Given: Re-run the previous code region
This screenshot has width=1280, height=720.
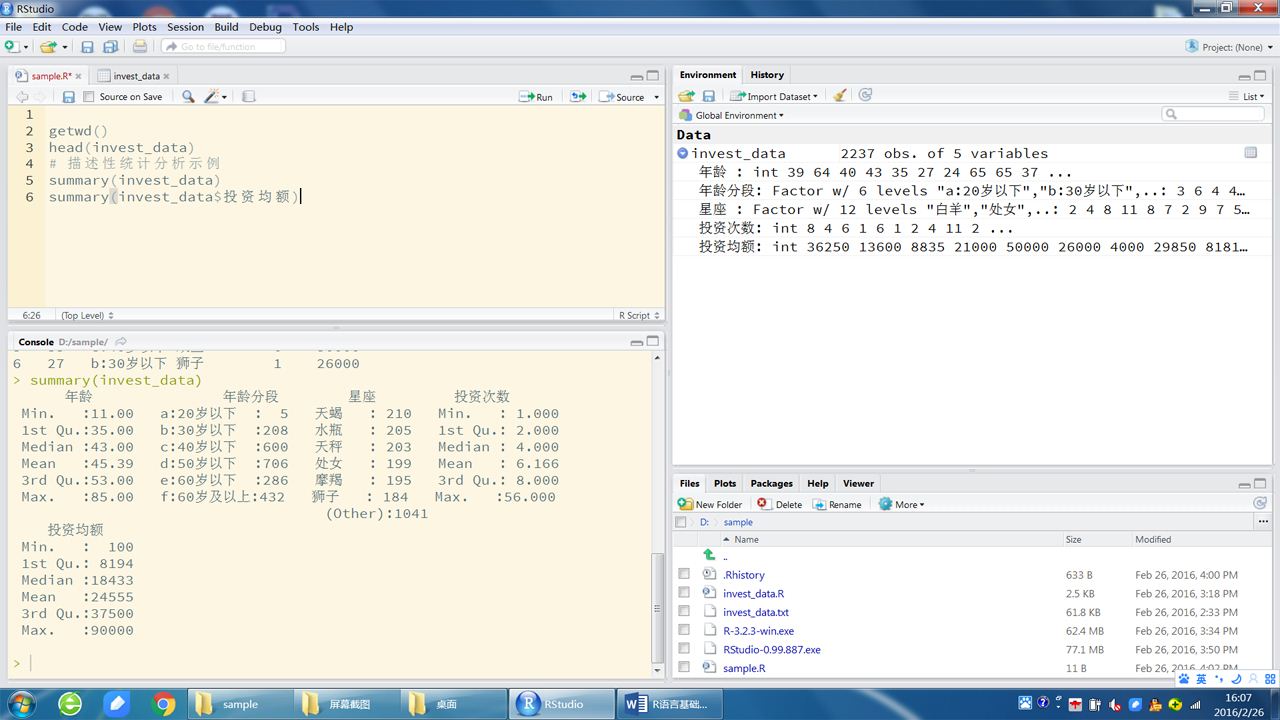Looking at the screenshot, I should [x=578, y=97].
